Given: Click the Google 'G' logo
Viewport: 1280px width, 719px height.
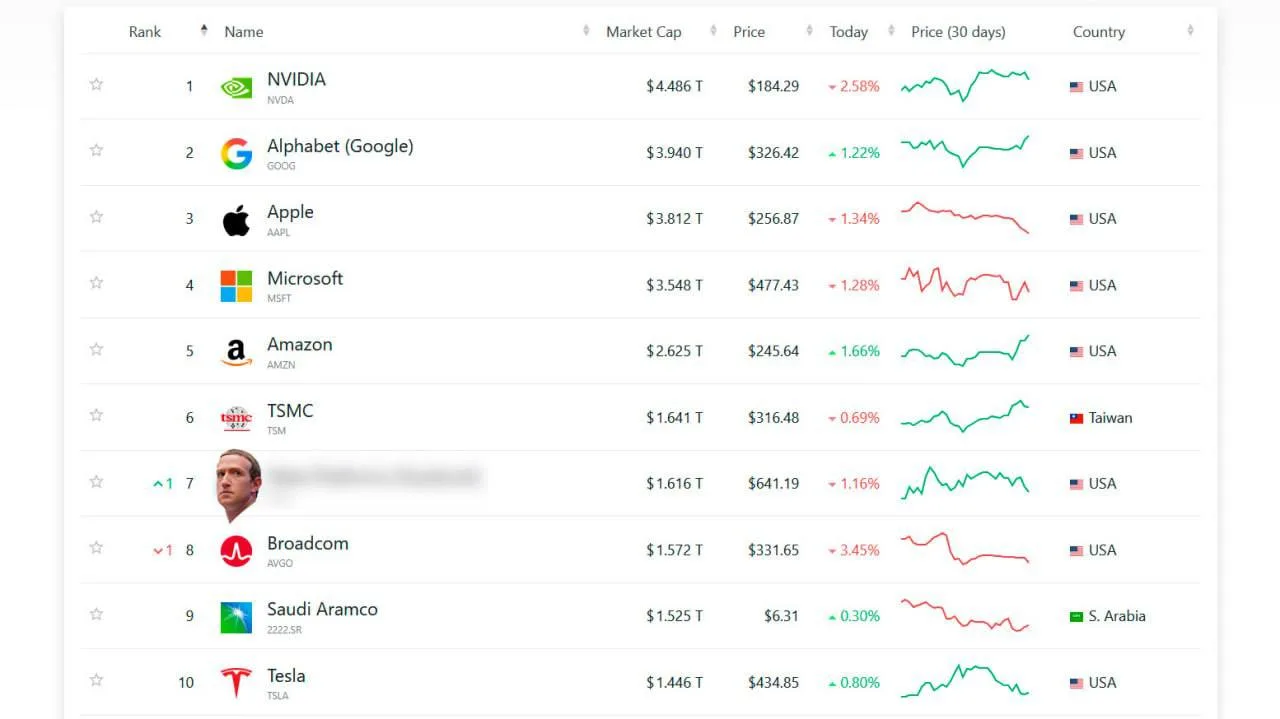Looking at the screenshot, I should pyautogui.click(x=236, y=153).
